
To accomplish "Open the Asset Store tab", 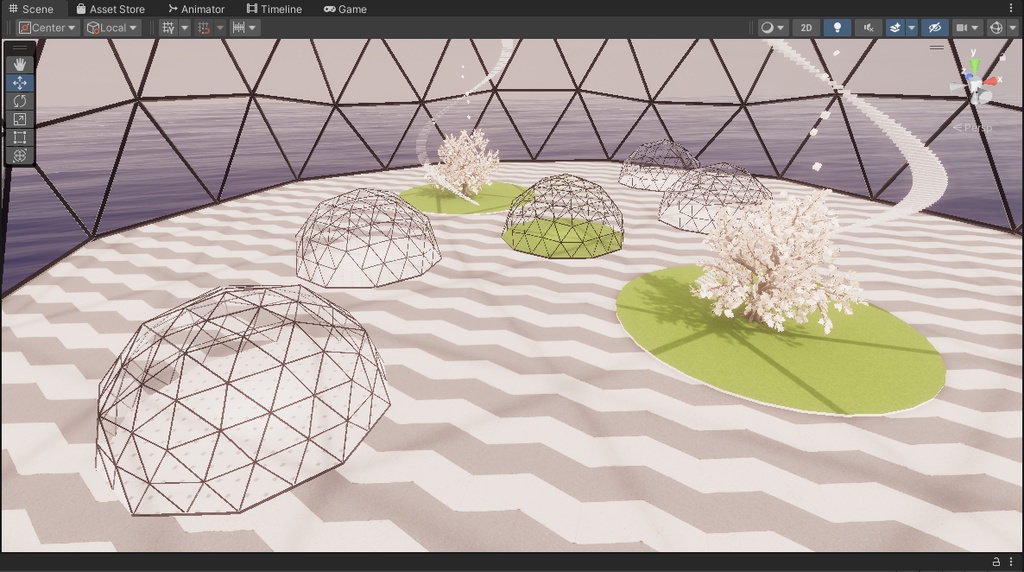I will pos(110,9).
